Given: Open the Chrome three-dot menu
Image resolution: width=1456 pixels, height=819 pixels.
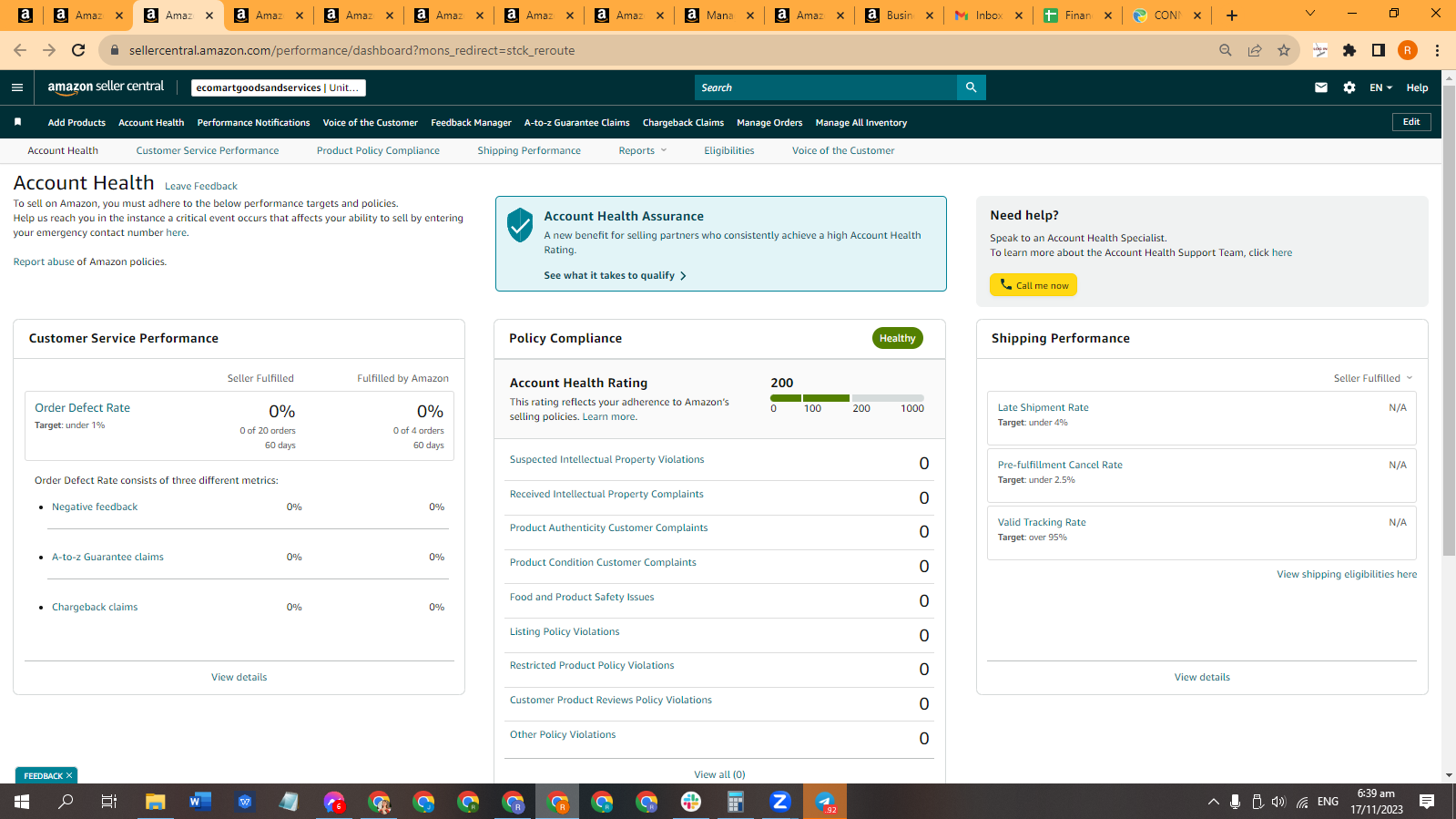Looking at the screenshot, I should (x=1437, y=50).
